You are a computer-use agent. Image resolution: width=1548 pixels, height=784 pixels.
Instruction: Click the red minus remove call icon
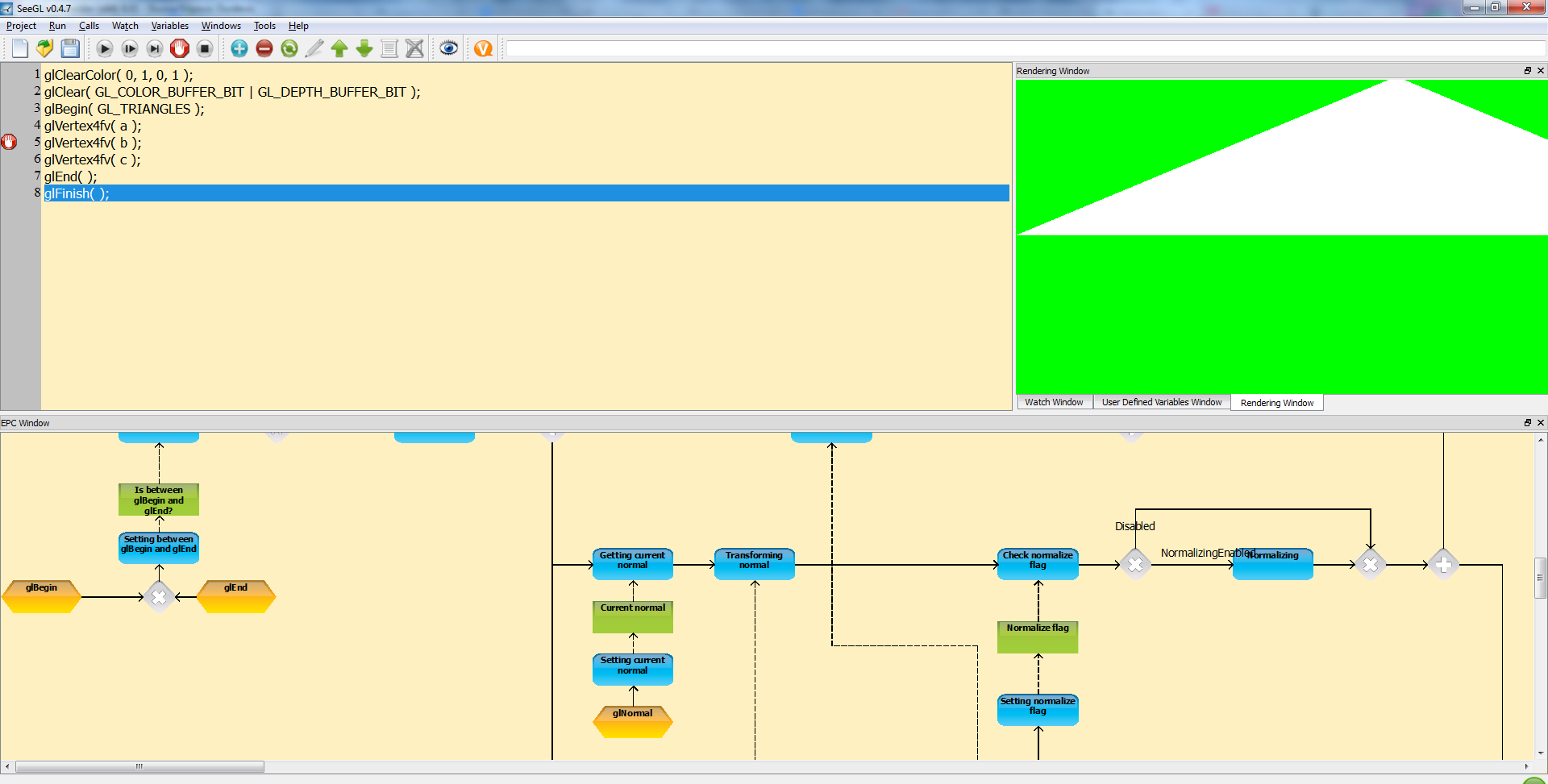(264, 48)
